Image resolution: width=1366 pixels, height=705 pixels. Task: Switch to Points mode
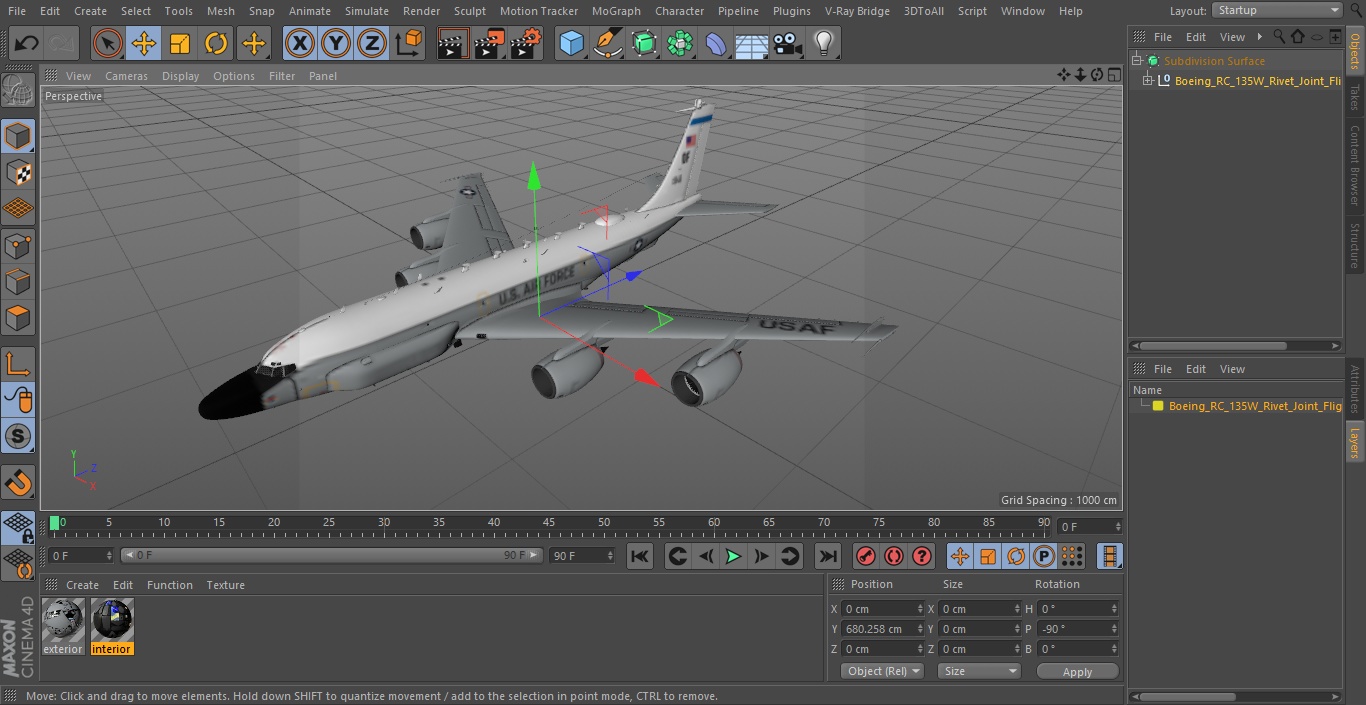18,245
